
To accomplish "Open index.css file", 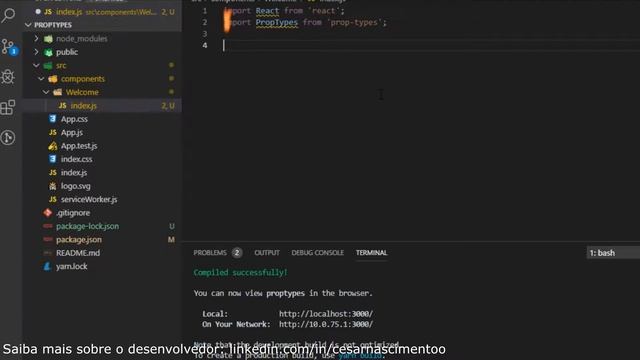I will tap(76, 159).
